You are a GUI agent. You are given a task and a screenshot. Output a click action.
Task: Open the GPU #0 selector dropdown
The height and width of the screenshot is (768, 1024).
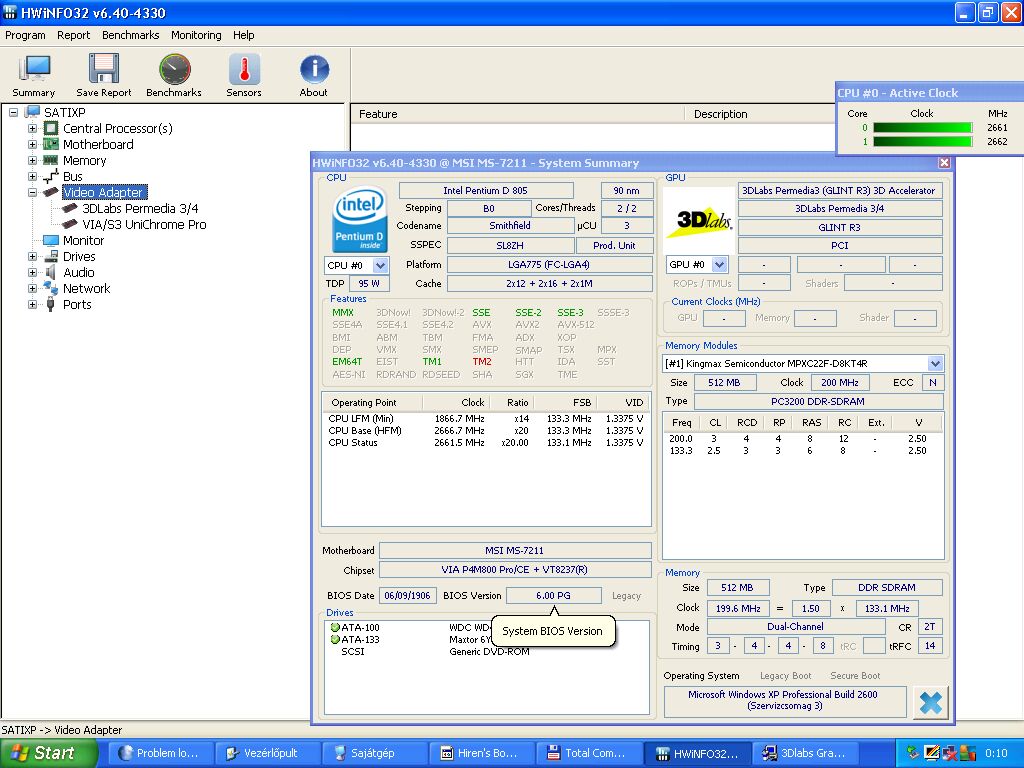click(719, 264)
